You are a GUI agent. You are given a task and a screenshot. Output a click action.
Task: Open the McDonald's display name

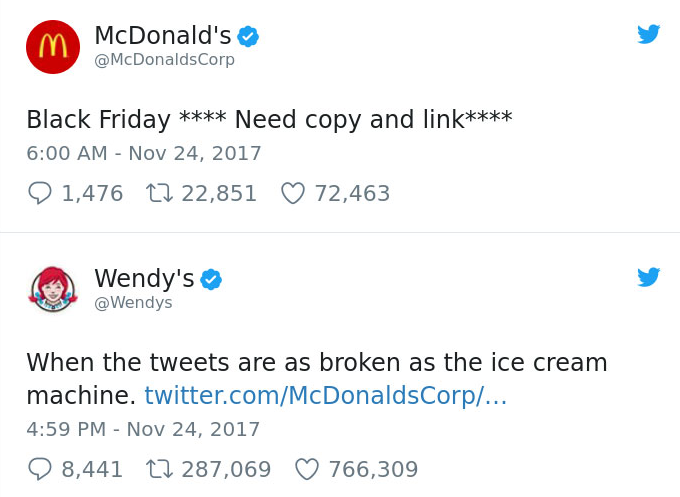163,36
